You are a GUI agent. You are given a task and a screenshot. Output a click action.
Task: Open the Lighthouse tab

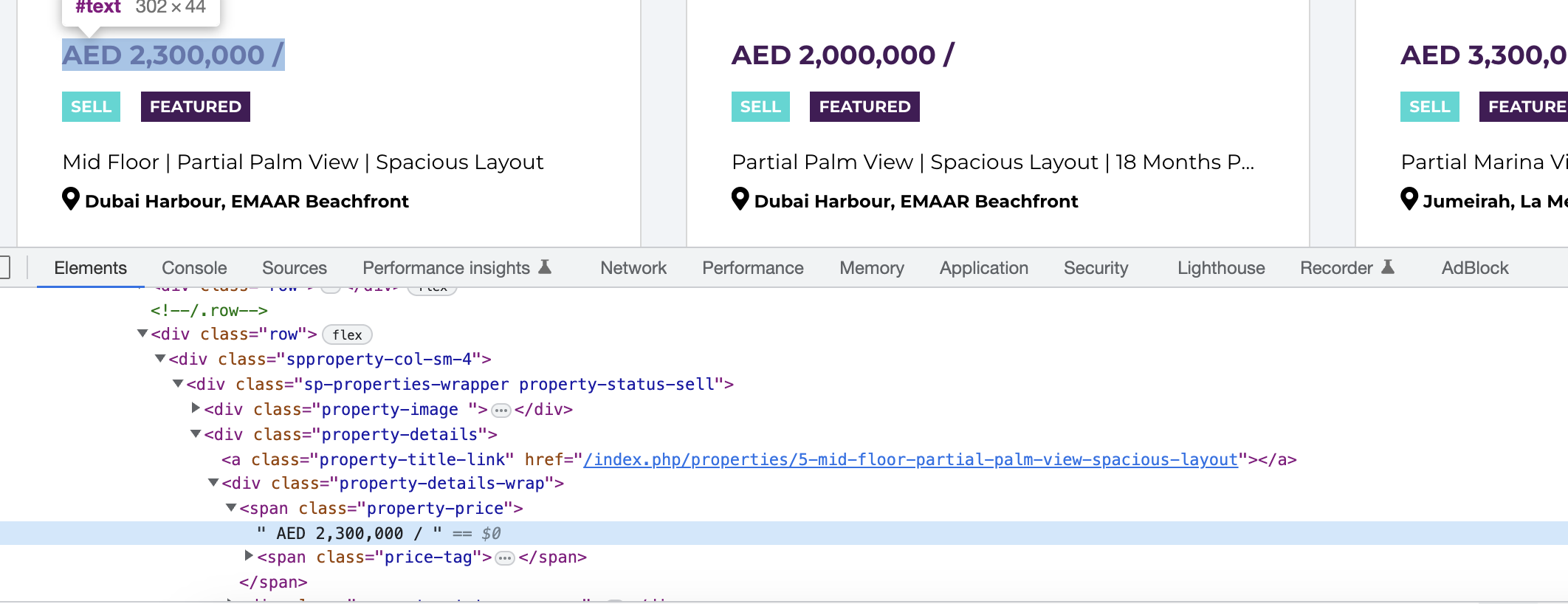(1220, 268)
